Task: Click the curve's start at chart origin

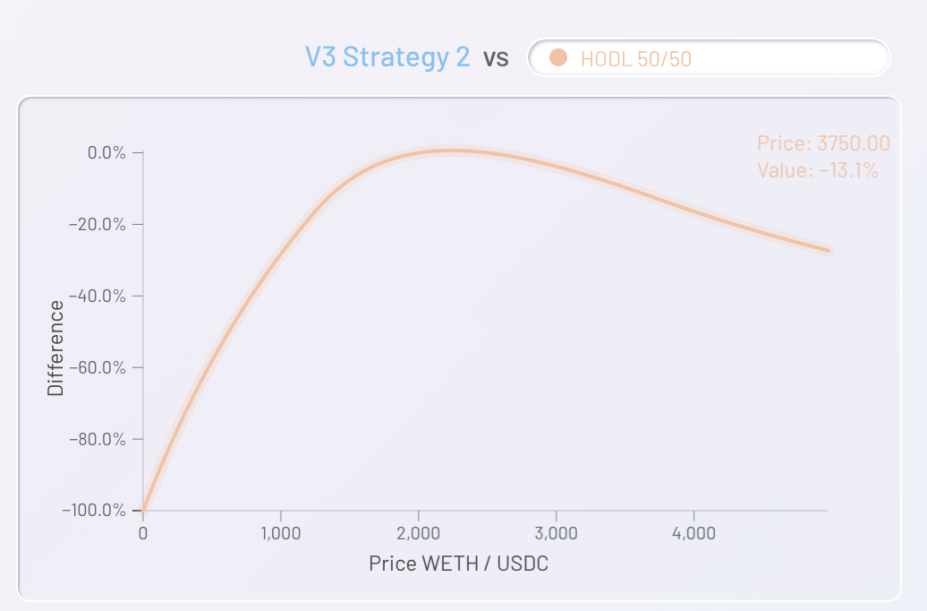Action: click(x=143, y=510)
